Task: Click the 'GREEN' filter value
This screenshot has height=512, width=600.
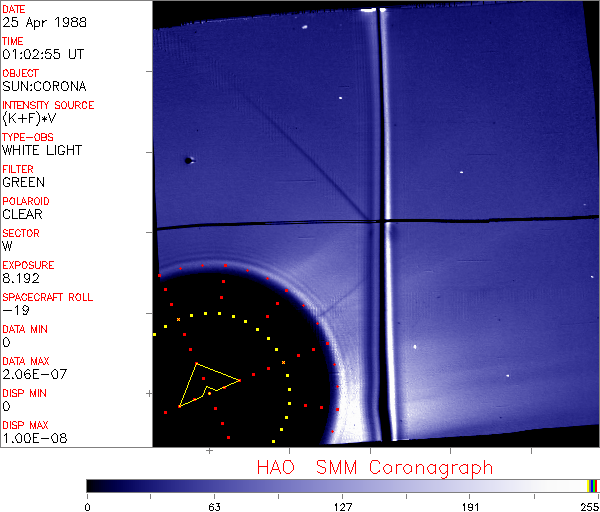Action: coord(23,182)
